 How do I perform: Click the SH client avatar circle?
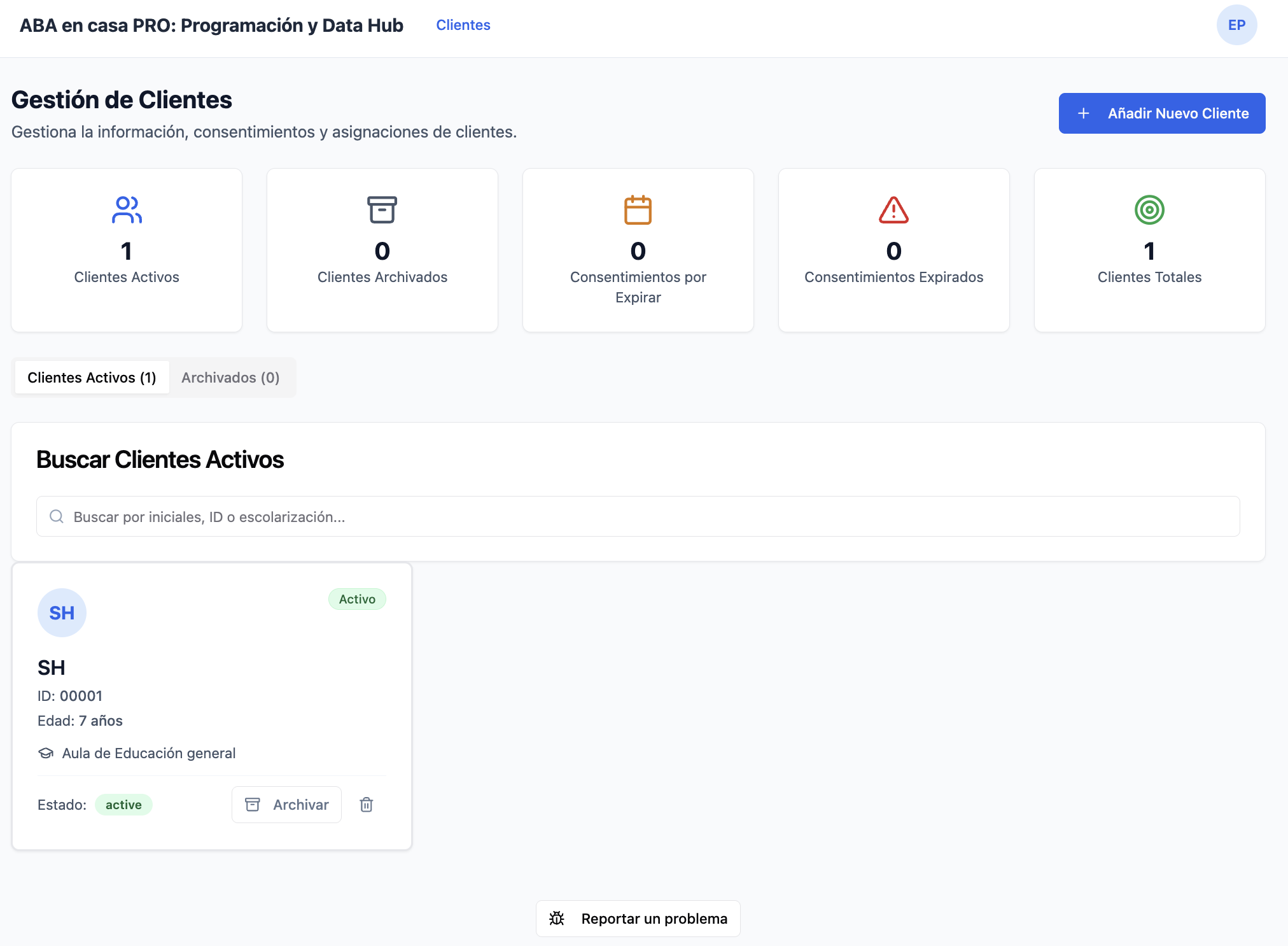point(62,612)
